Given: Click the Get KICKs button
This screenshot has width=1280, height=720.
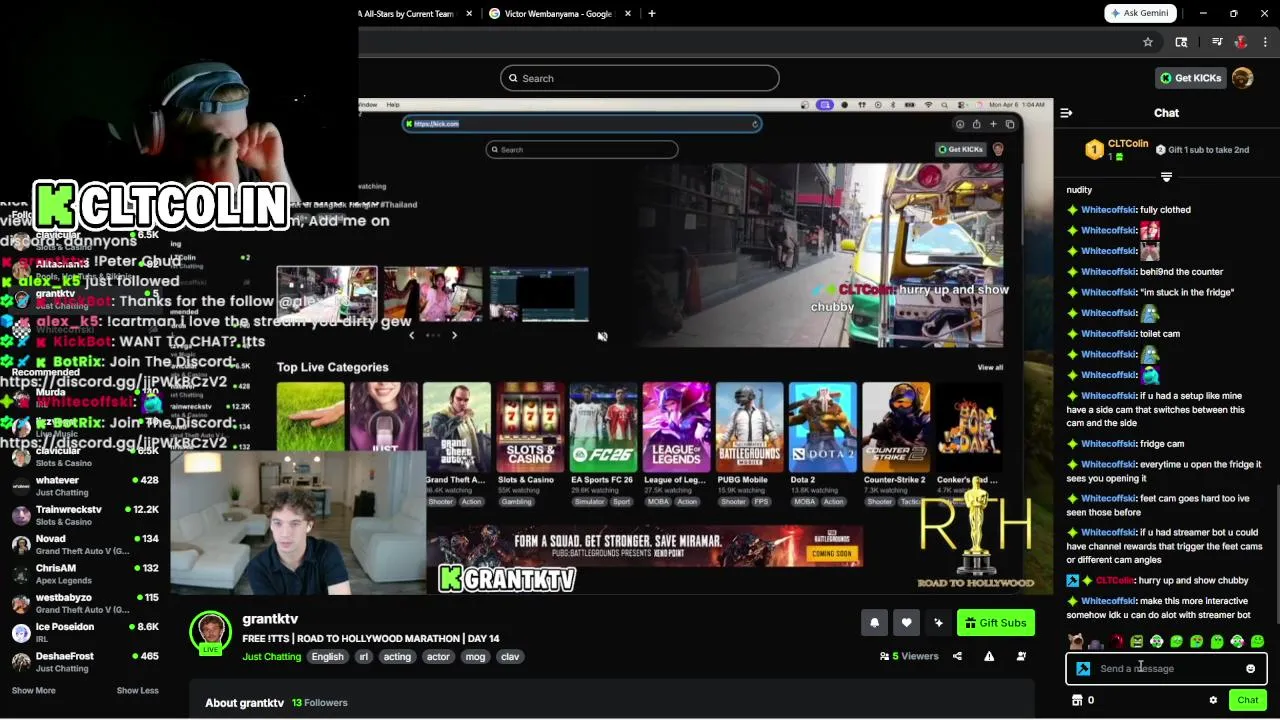Looking at the screenshot, I should click(x=1190, y=78).
